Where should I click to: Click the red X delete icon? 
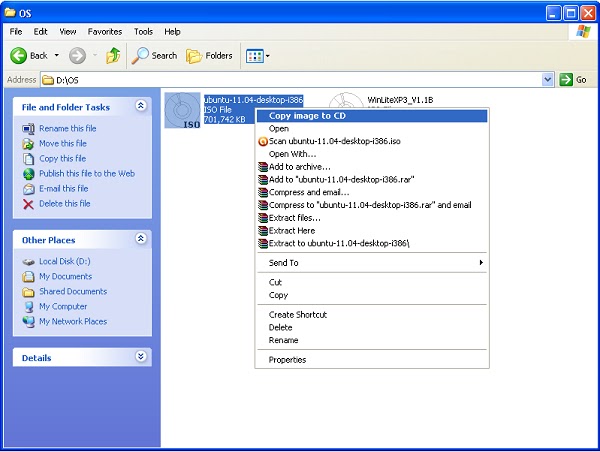pyautogui.click(x=28, y=204)
